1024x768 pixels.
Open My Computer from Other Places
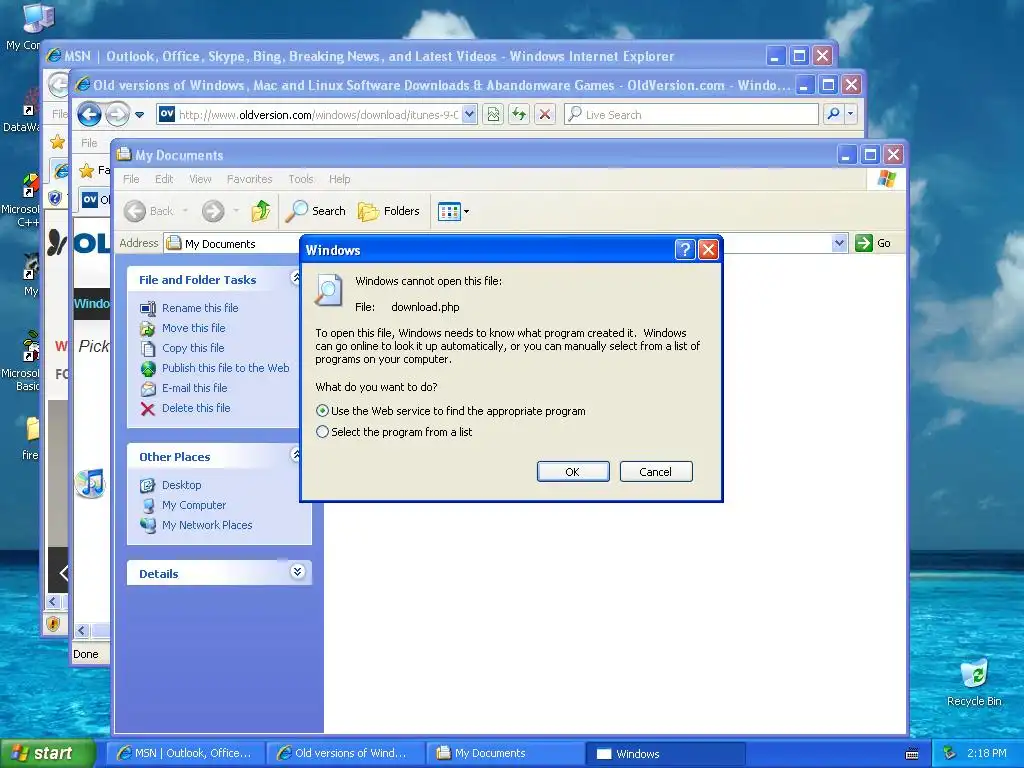194,505
